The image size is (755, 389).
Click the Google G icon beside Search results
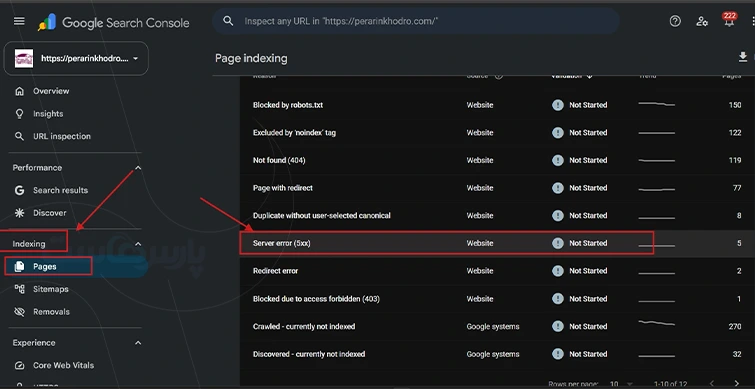tap(19, 190)
